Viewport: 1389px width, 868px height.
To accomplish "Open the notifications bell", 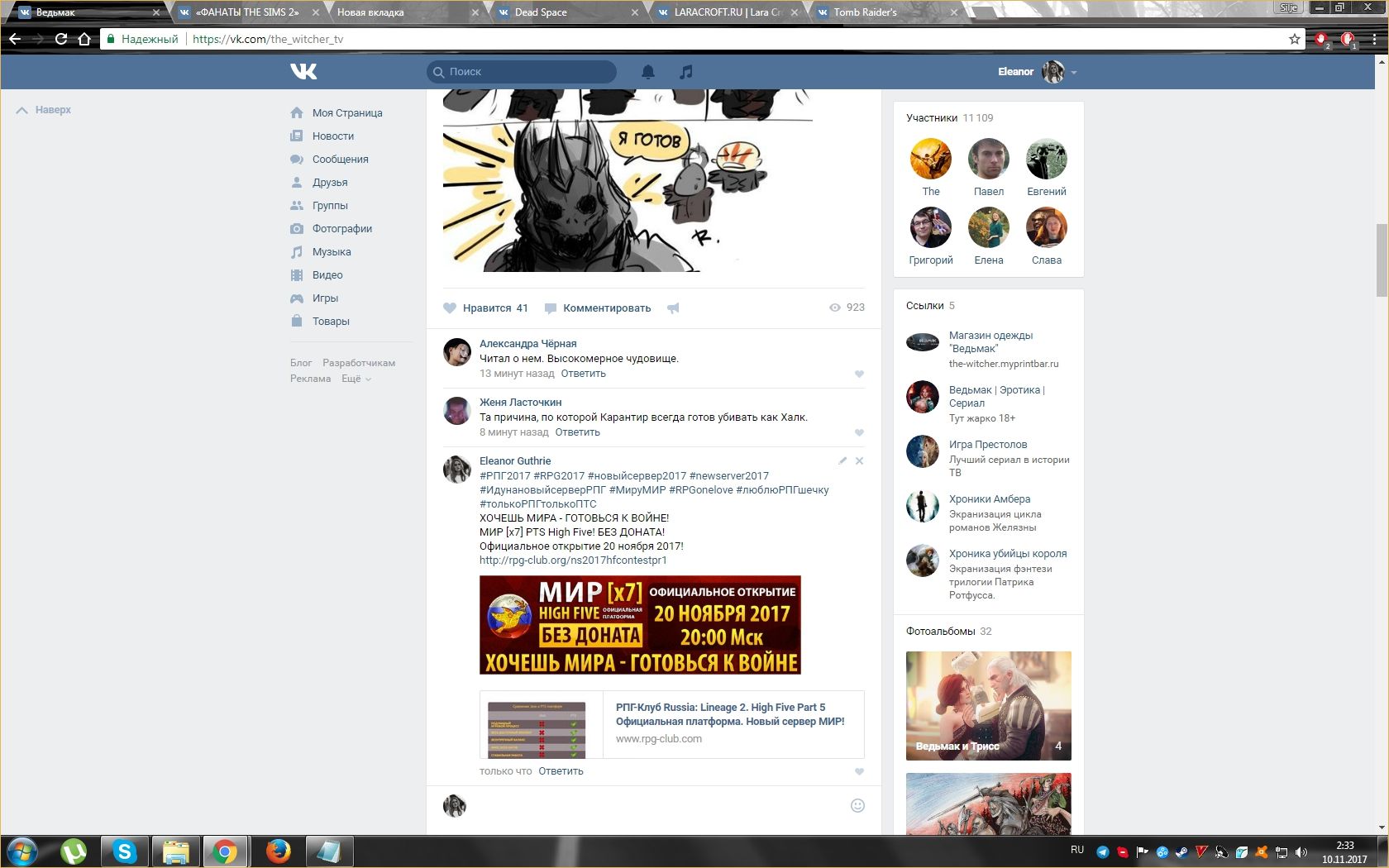I will point(648,72).
